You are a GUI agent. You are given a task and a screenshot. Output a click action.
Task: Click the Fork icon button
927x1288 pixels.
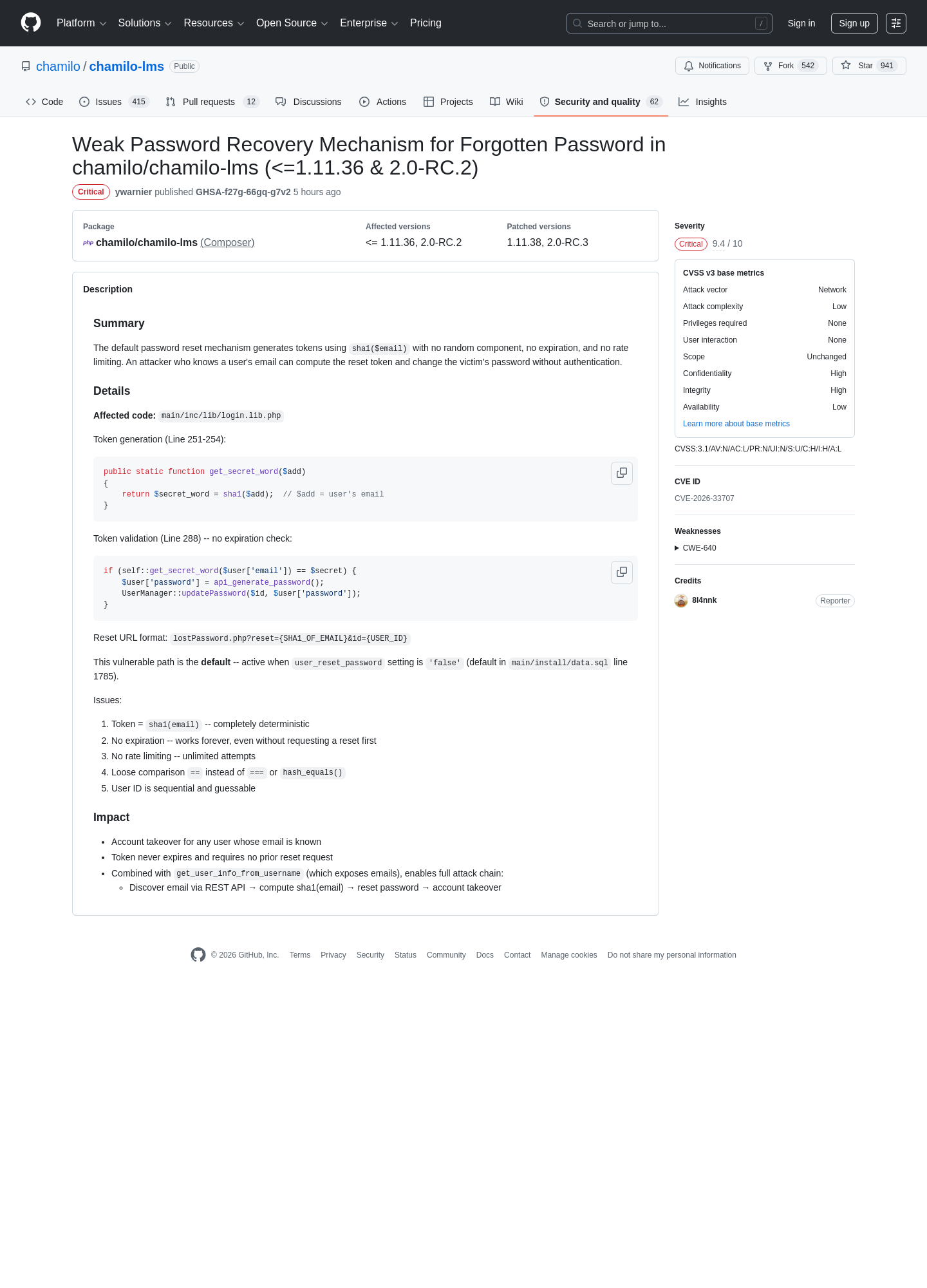click(791, 66)
